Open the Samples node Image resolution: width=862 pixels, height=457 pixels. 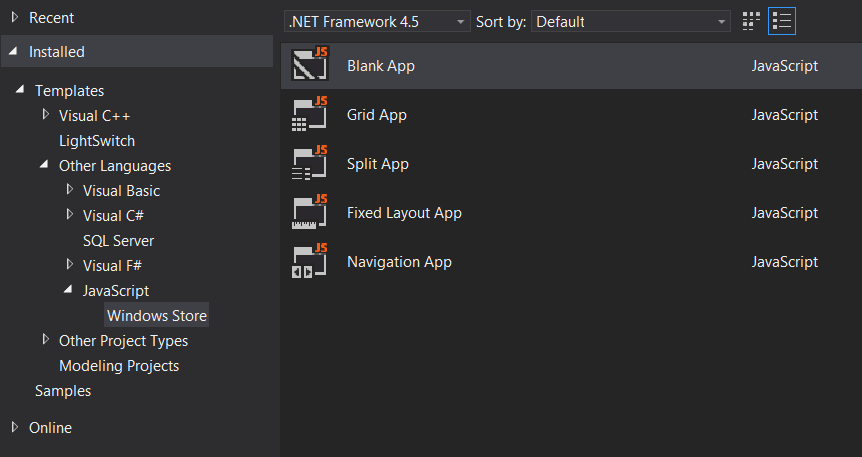point(63,391)
